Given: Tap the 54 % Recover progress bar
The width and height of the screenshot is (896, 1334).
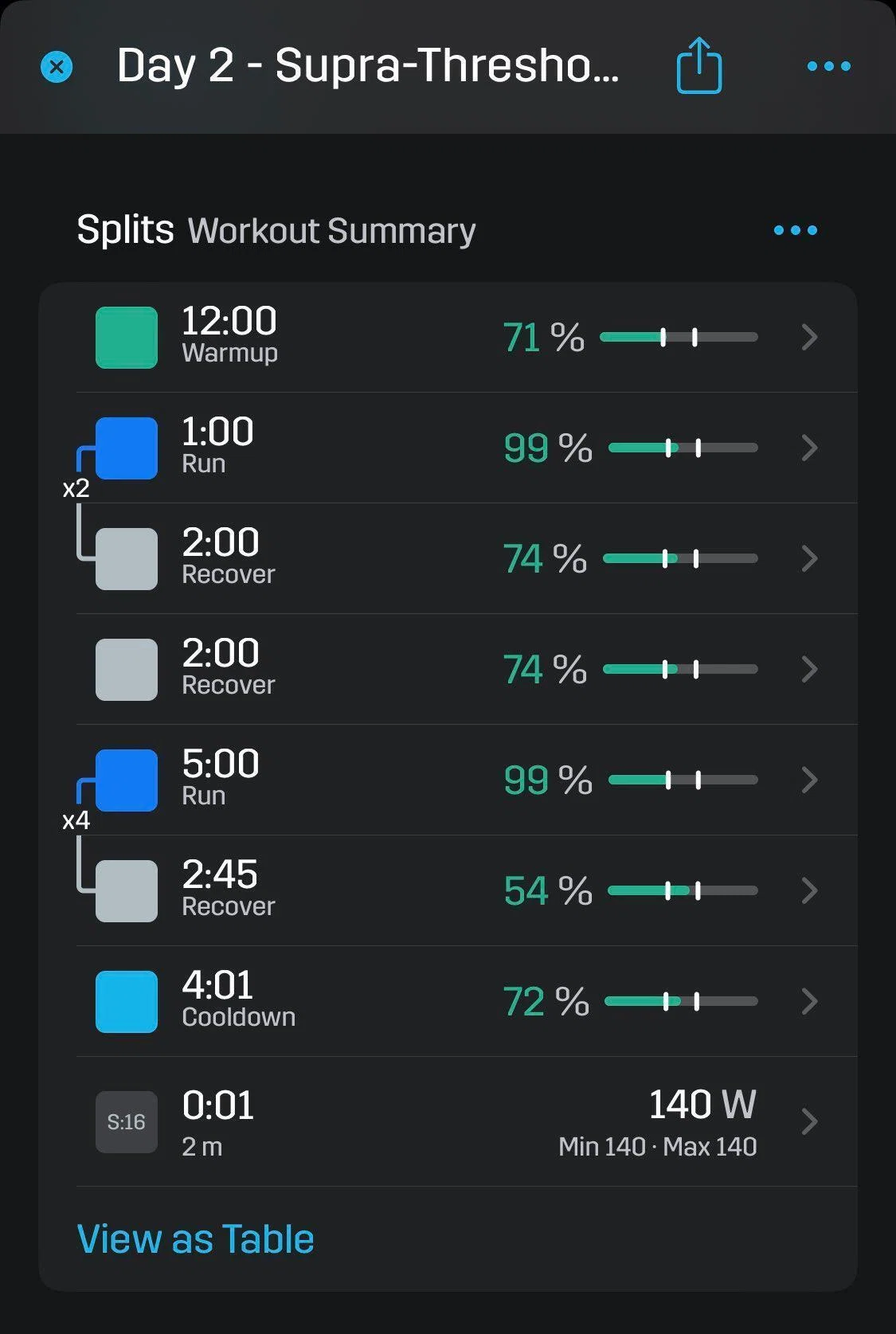Looking at the screenshot, I should (x=683, y=891).
